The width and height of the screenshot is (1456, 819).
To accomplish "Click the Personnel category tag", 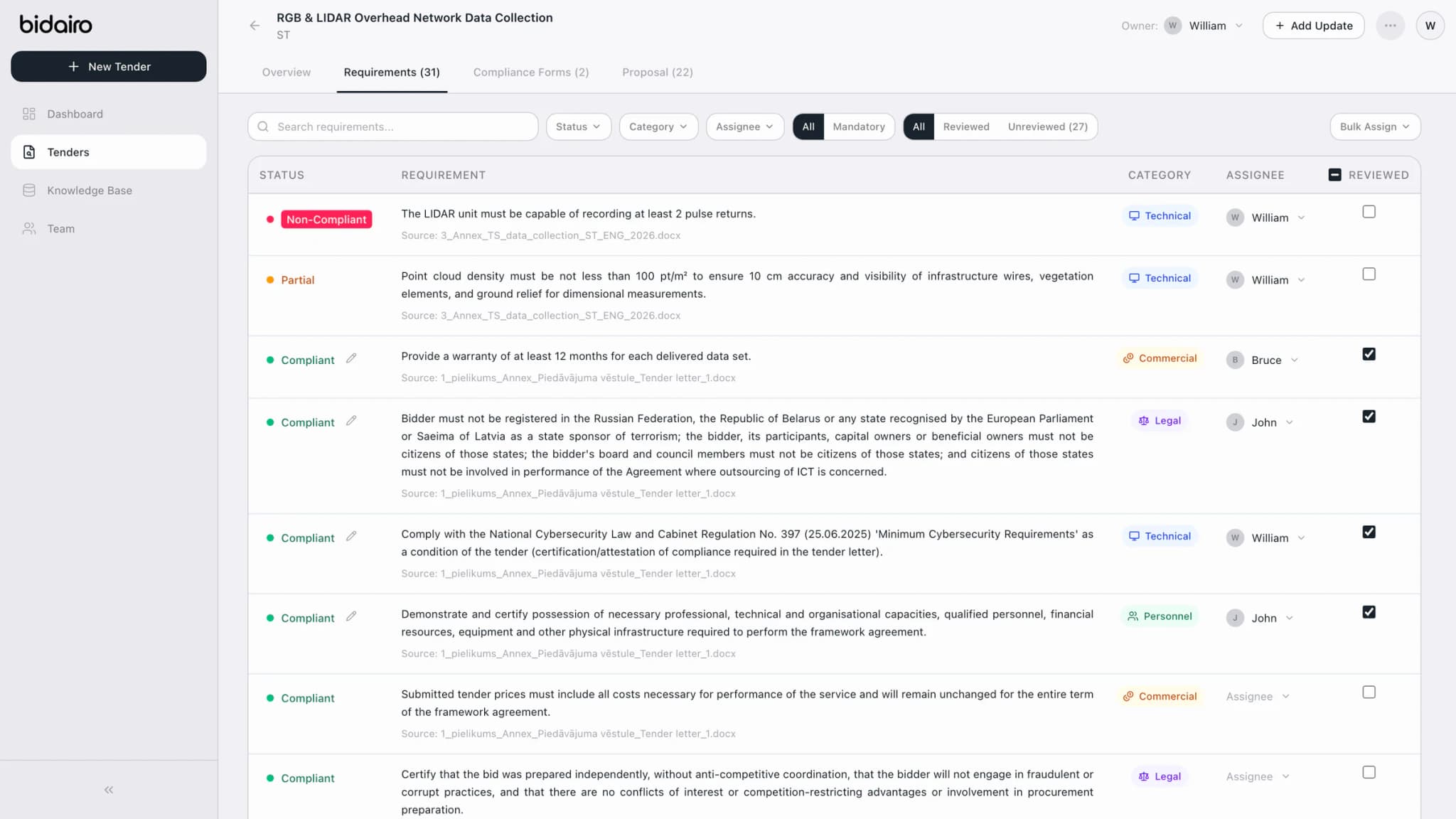I will click(x=1160, y=616).
